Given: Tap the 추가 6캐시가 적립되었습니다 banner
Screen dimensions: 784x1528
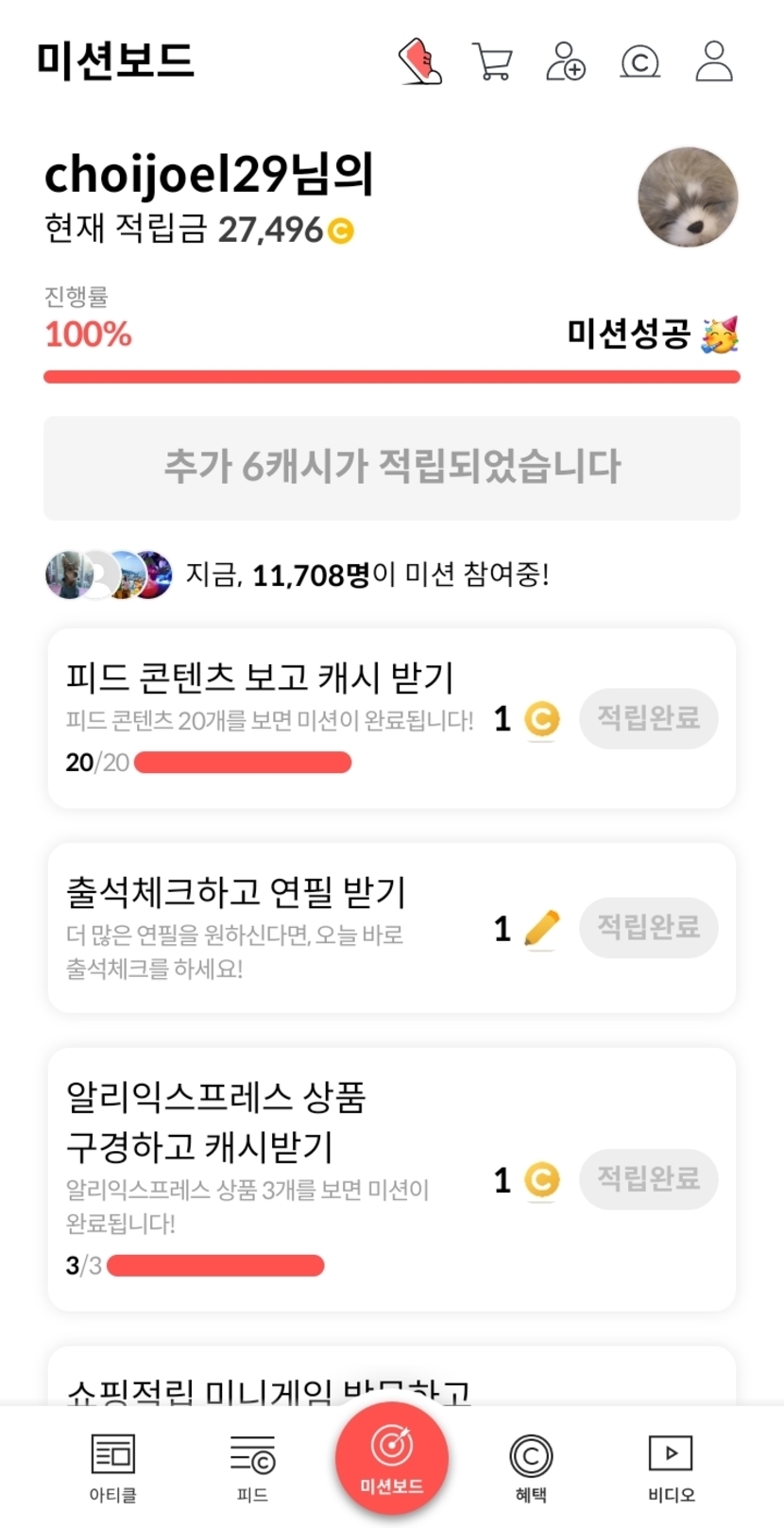Looking at the screenshot, I should click(x=392, y=468).
